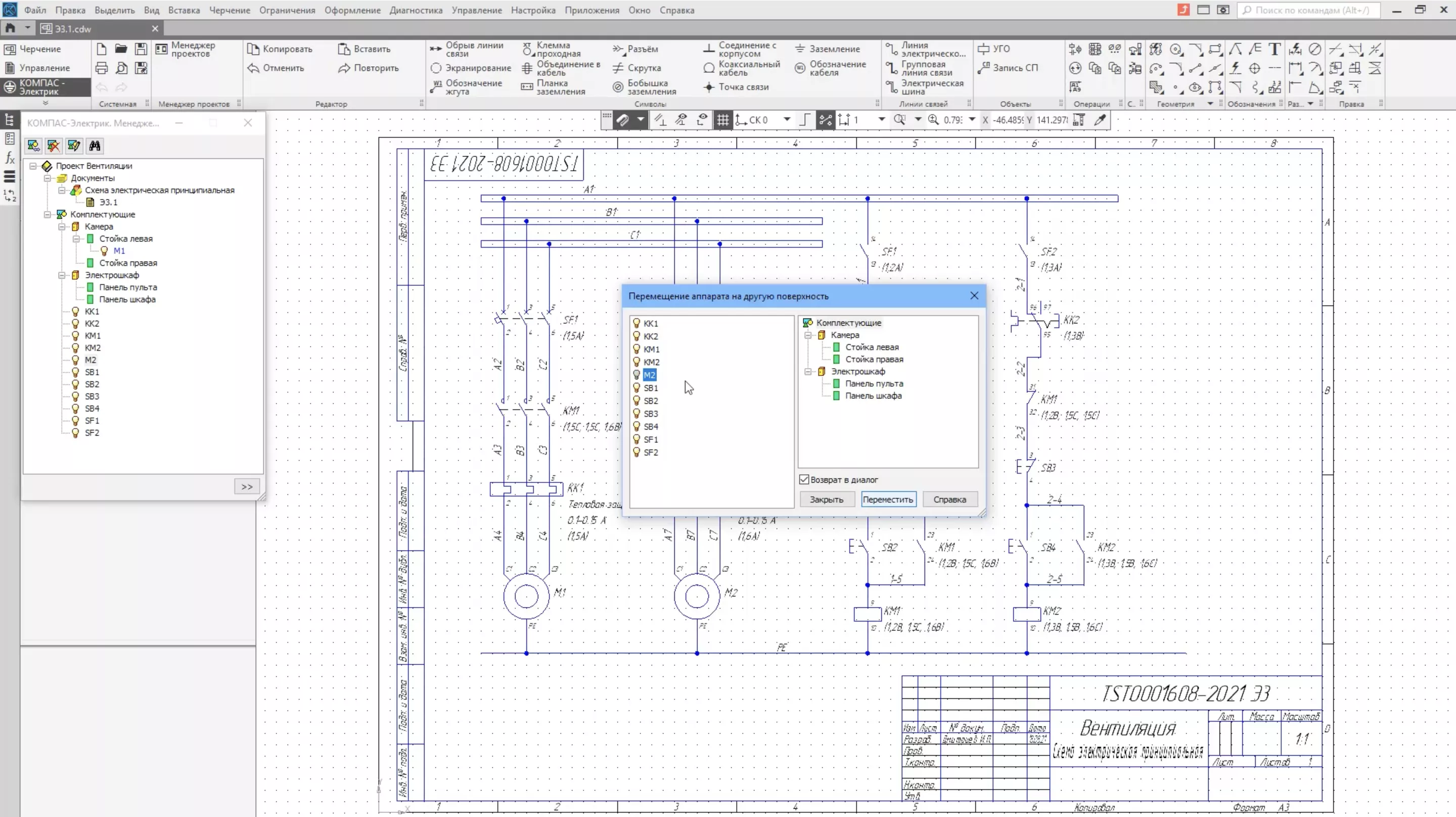
Task: Collapse Камера node in dialog tree
Action: tap(808, 335)
